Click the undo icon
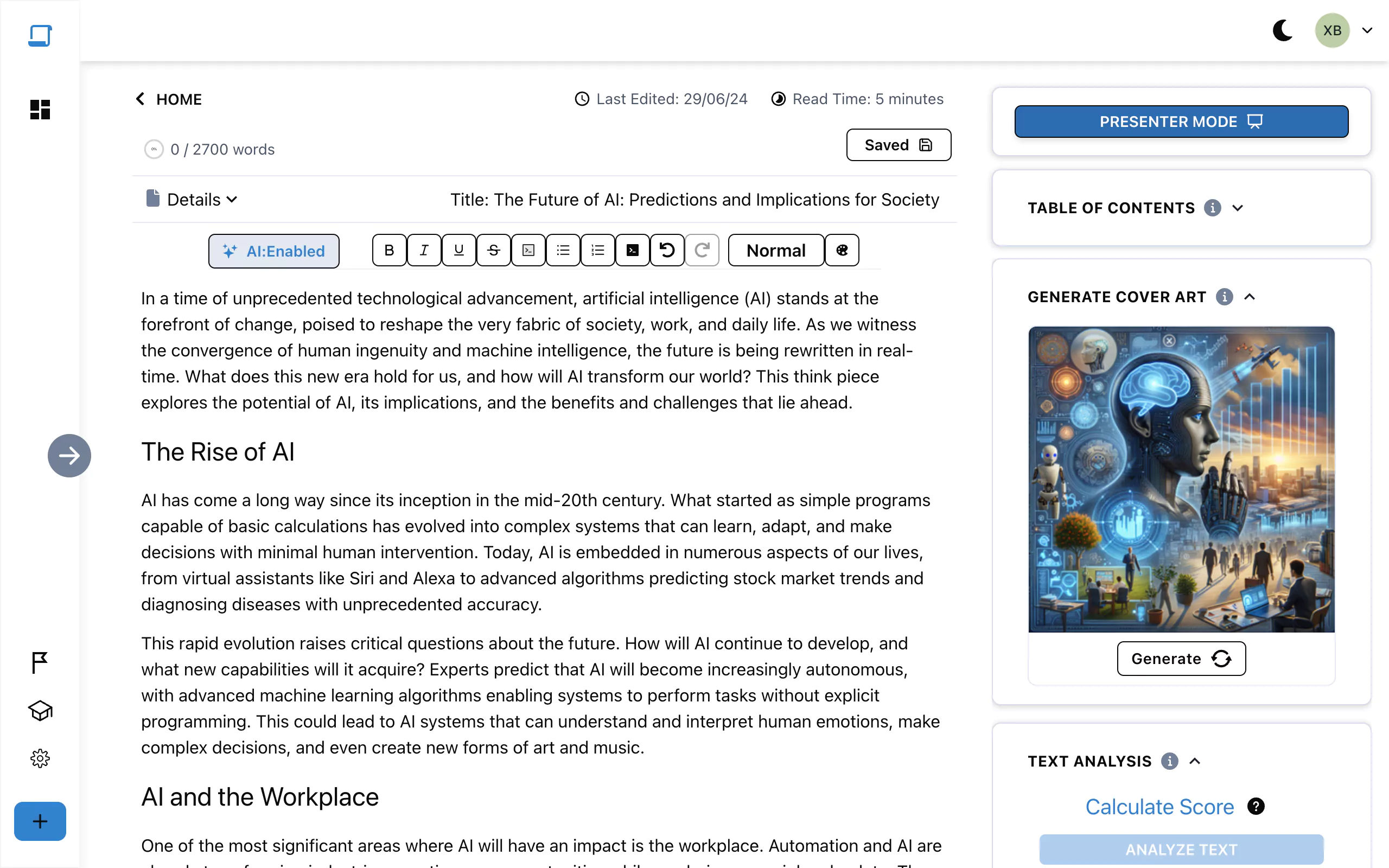The image size is (1389, 868). tap(667, 250)
